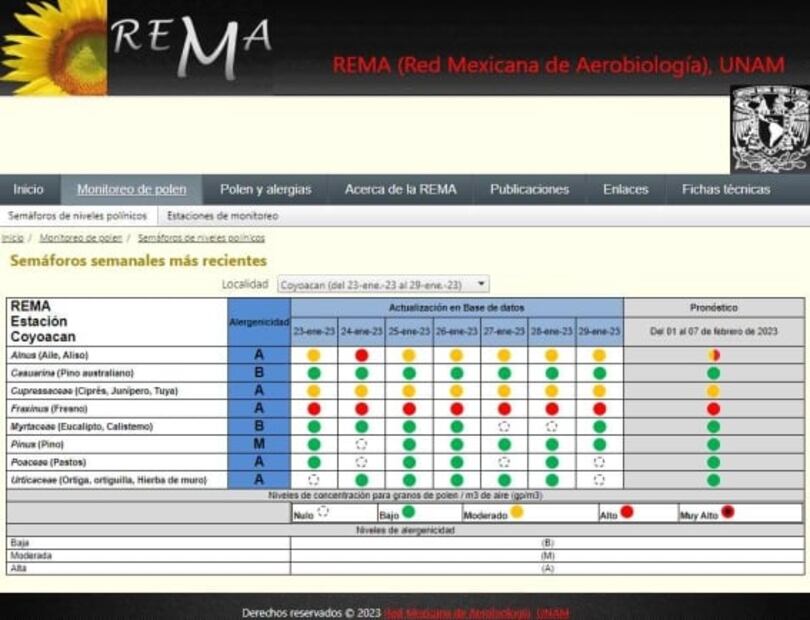The width and height of the screenshot is (810, 620).
Task: Click the Fraxinus (Fresno) row label
Action: click(49, 409)
